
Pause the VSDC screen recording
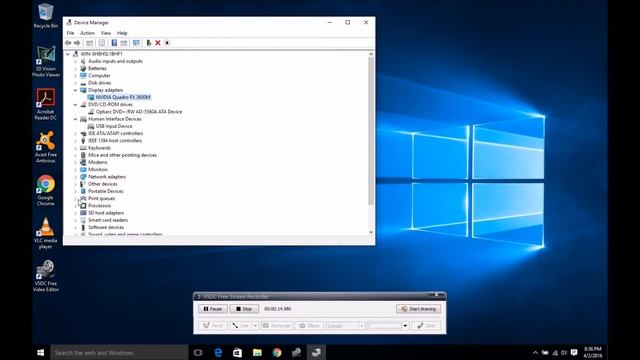coord(213,309)
